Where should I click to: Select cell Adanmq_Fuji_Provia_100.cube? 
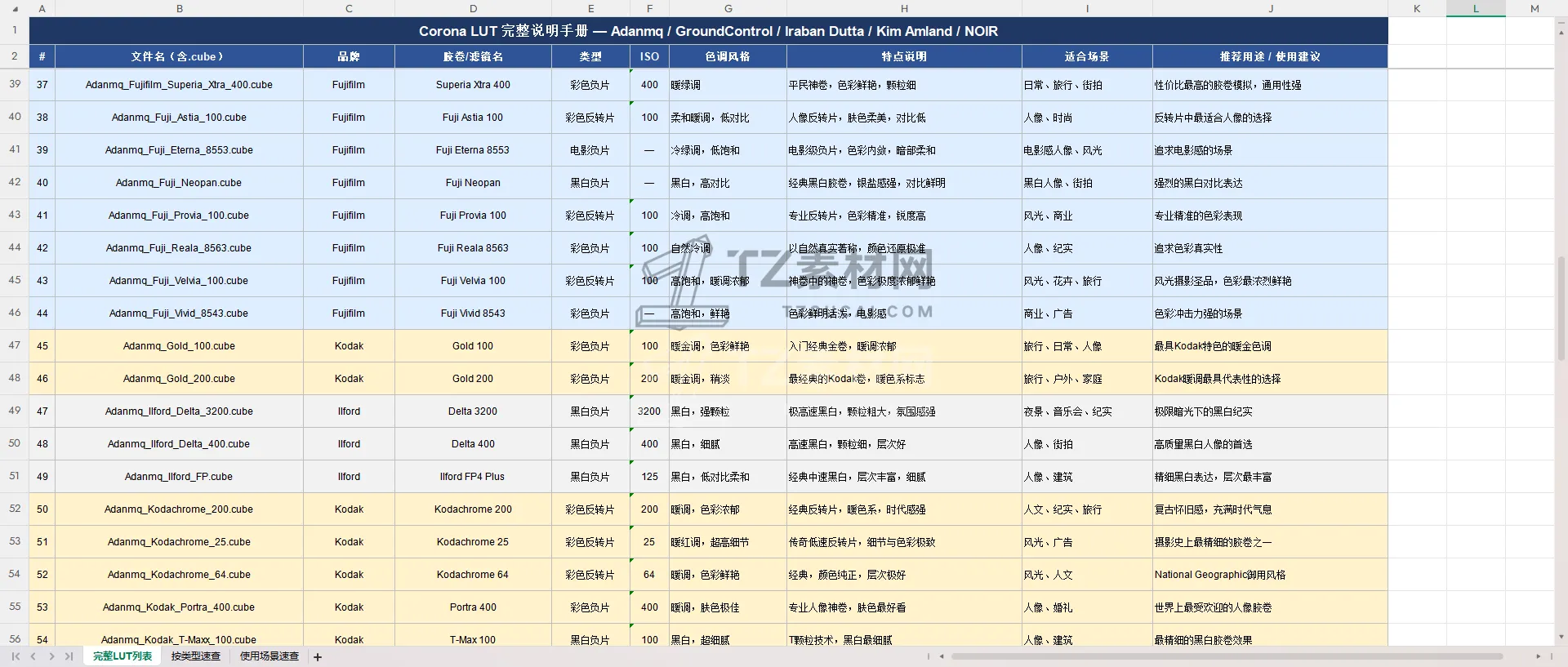coord(179,216)
